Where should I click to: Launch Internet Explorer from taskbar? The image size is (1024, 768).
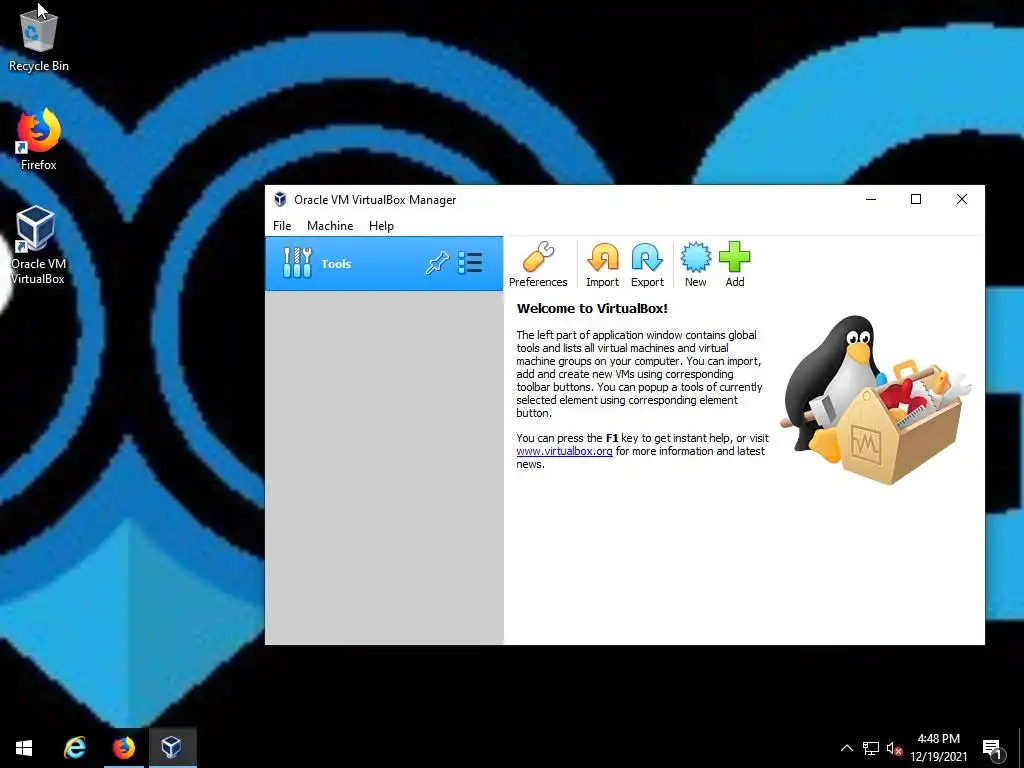(x=75, y=748)
